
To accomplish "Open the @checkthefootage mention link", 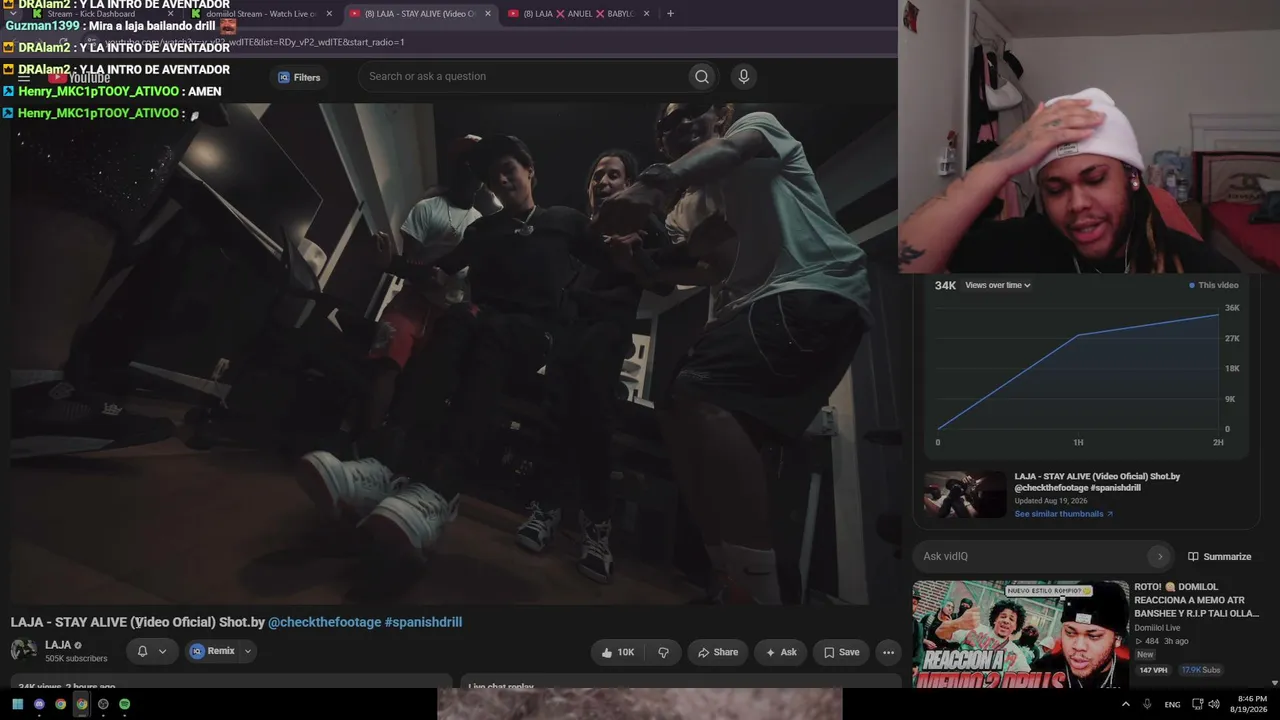I will tap(325, 622).
